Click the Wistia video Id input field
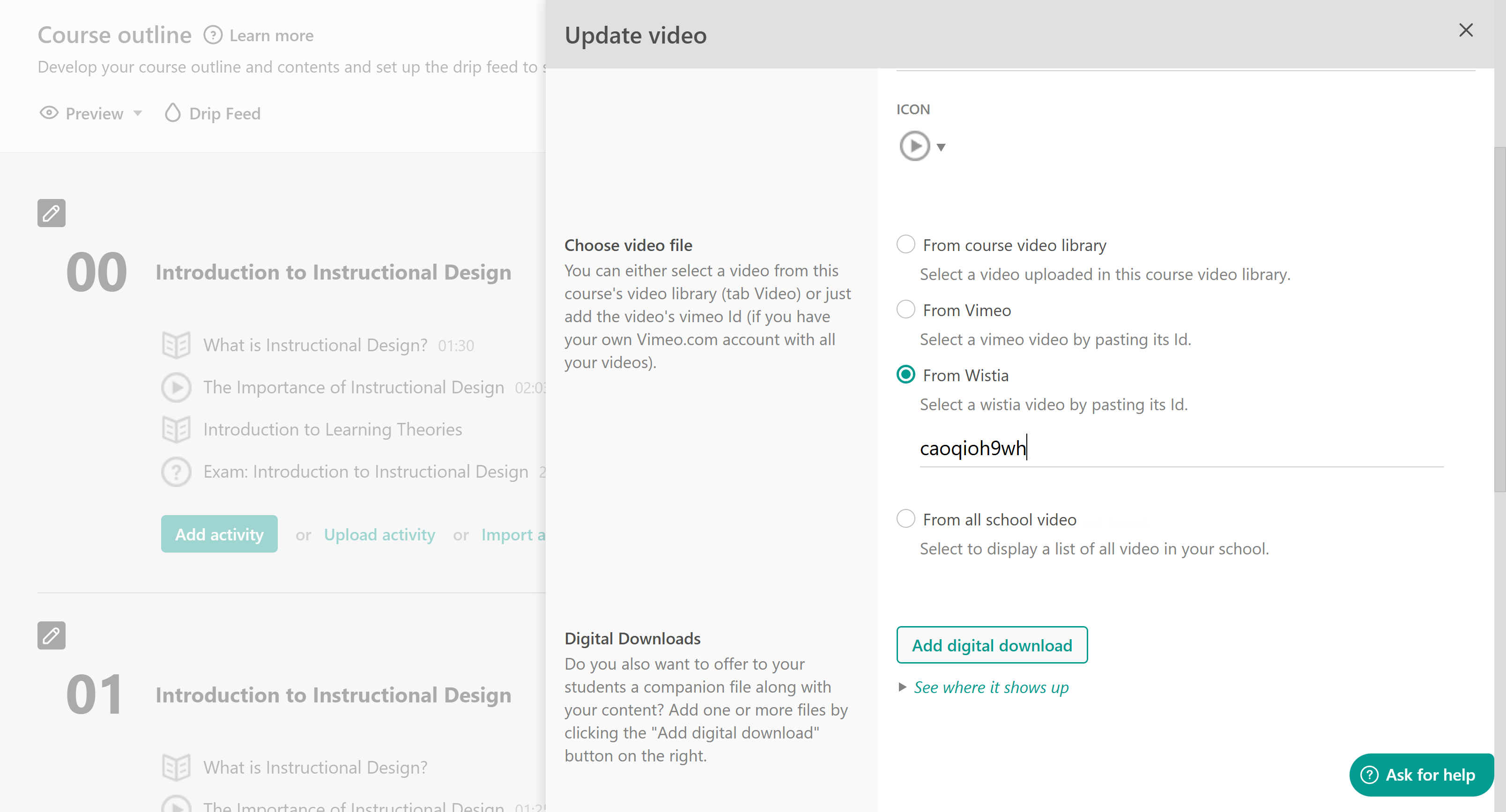 (1181, 449)
